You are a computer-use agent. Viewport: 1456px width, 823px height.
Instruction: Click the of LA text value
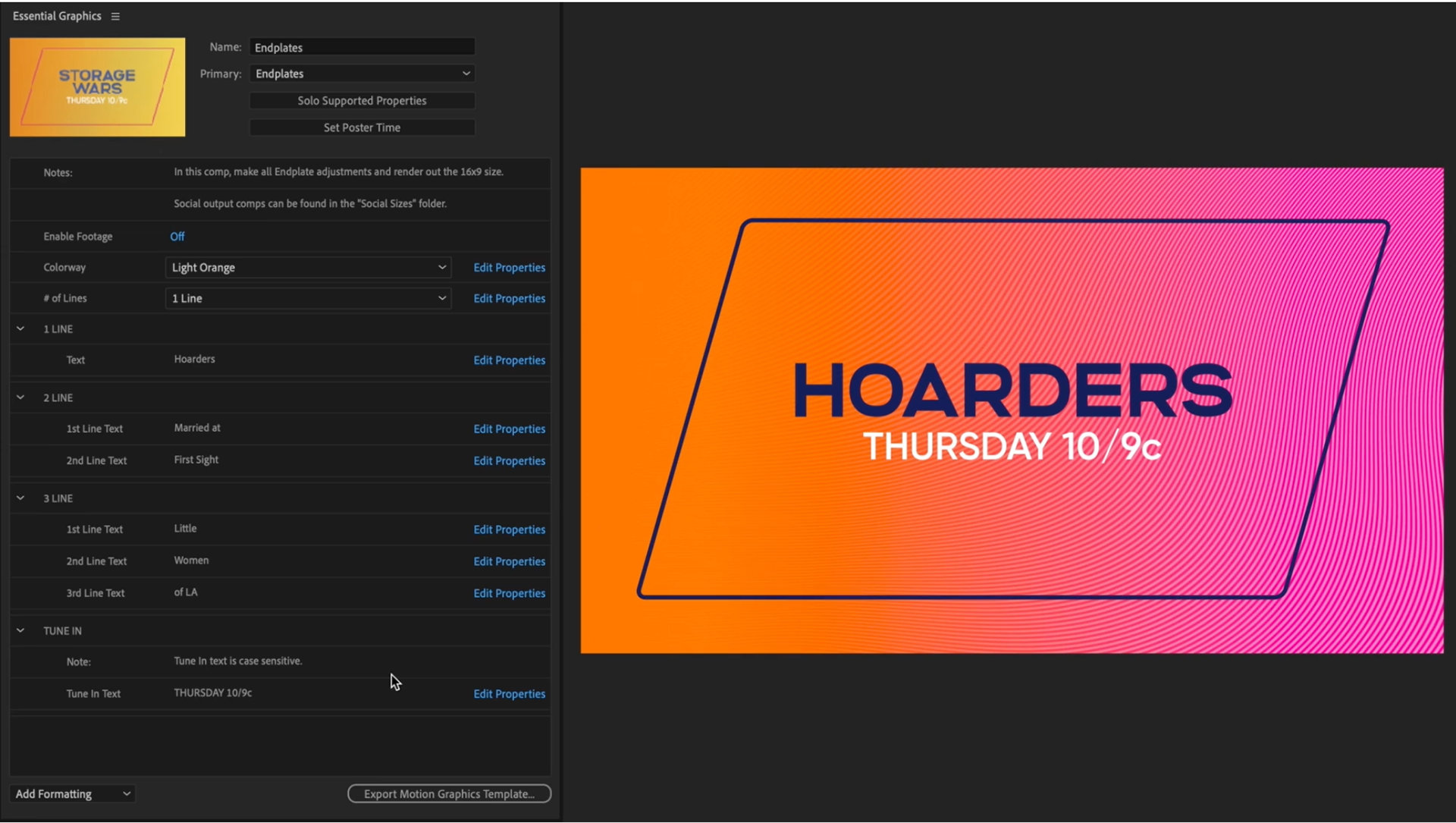click(186, 592)
